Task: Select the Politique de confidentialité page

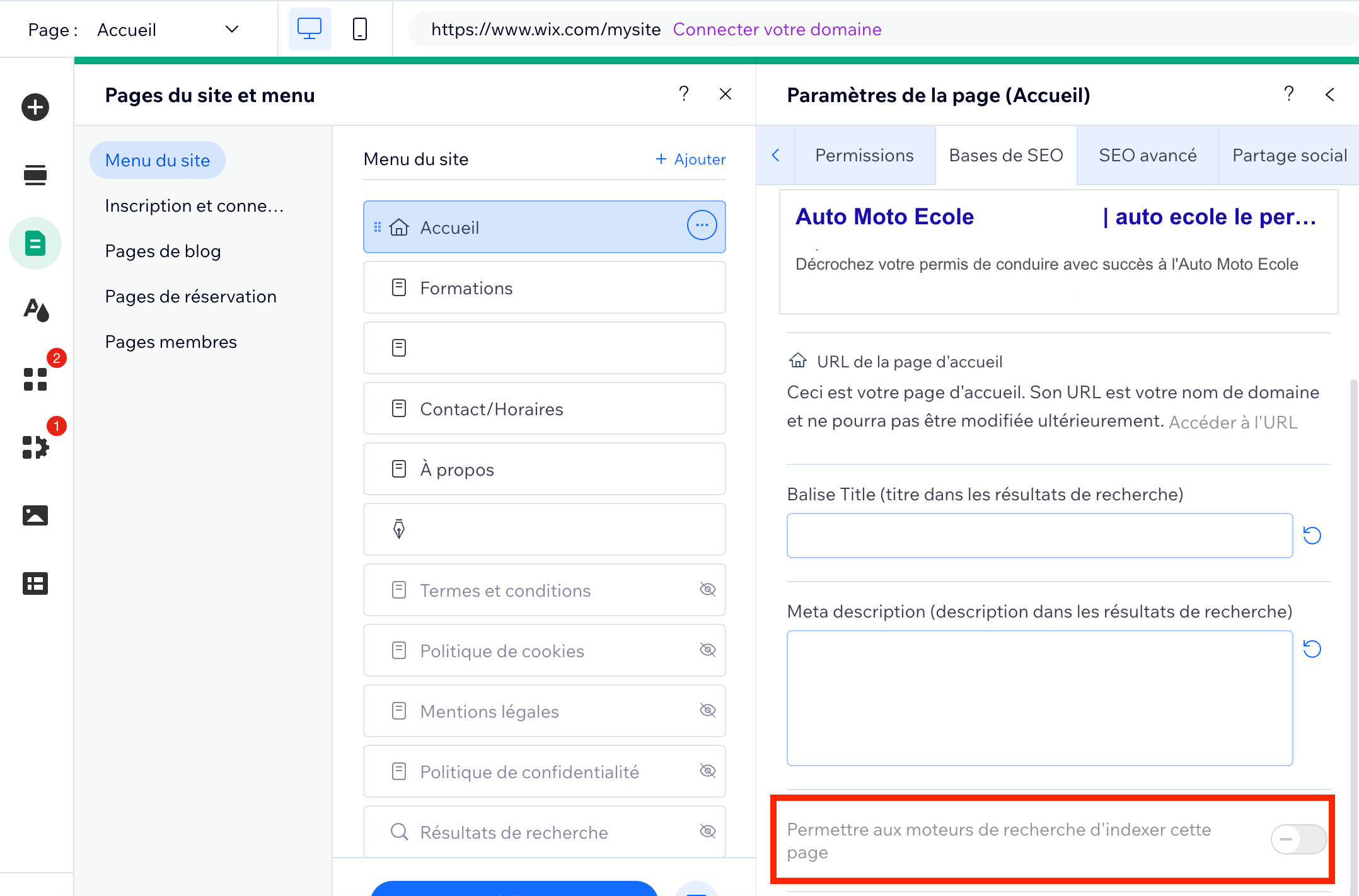Action: (x=545, y=771)
